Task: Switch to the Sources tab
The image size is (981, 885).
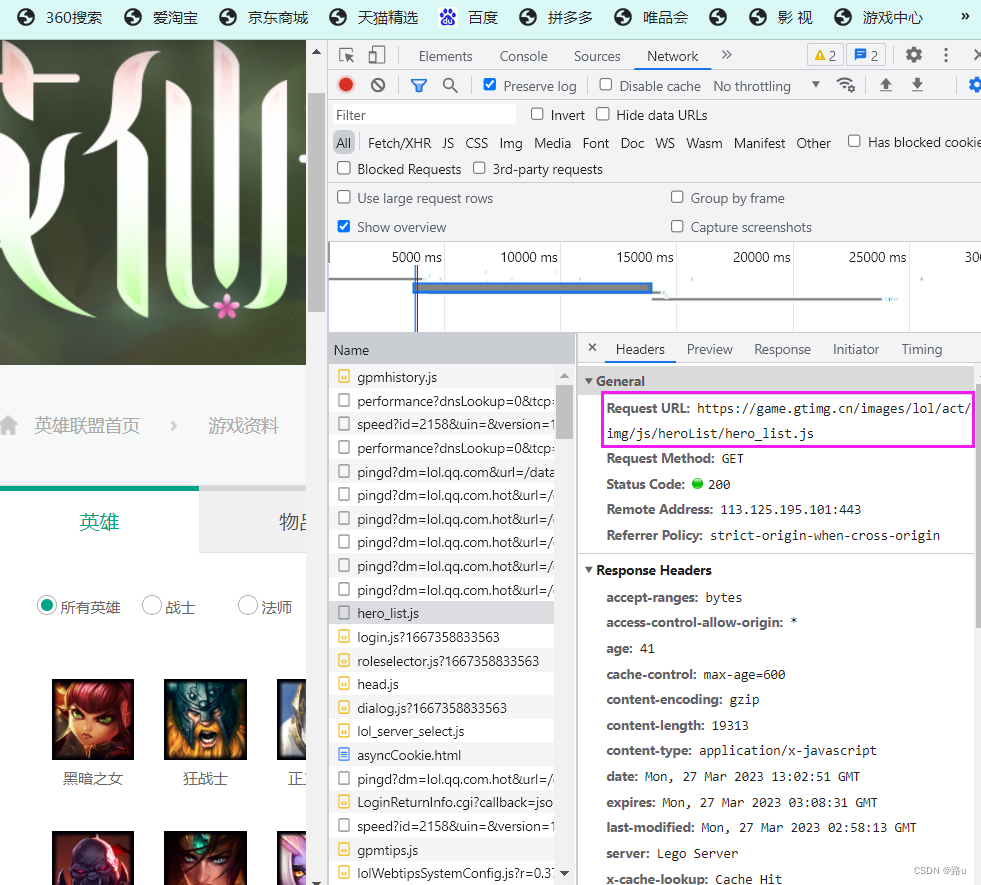Action: (x=597, y=56)
